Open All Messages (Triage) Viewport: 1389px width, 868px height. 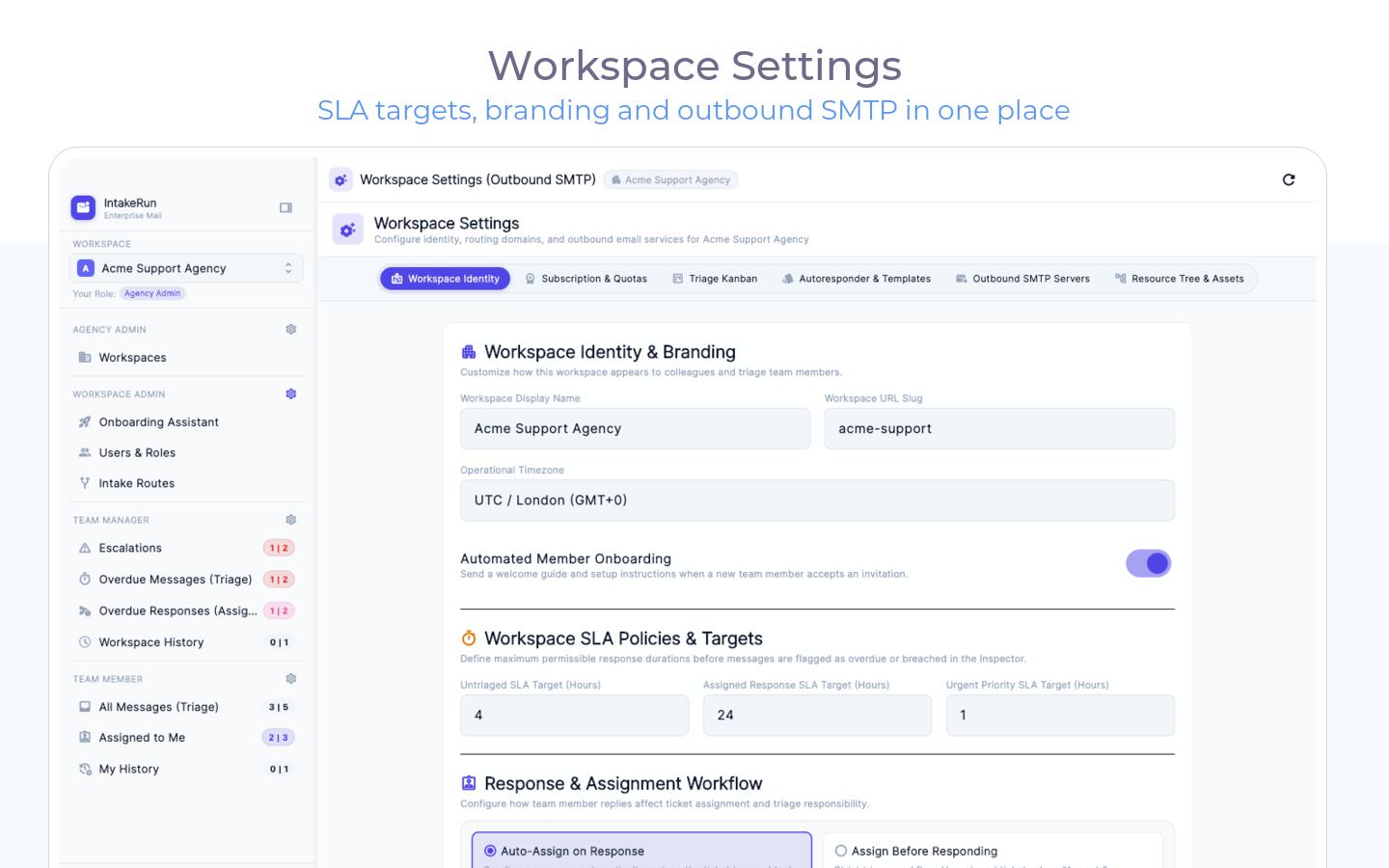186,707
